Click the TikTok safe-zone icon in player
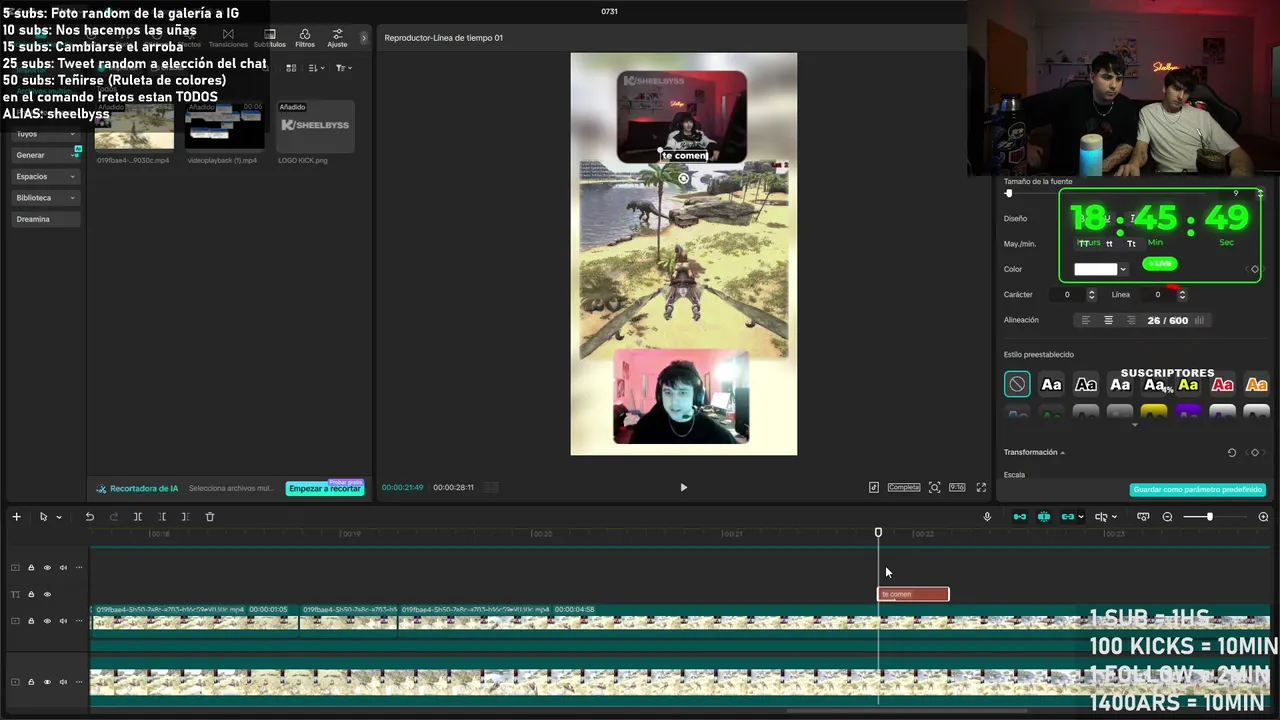Screen dimensions: 1280x720 [874, 487]
